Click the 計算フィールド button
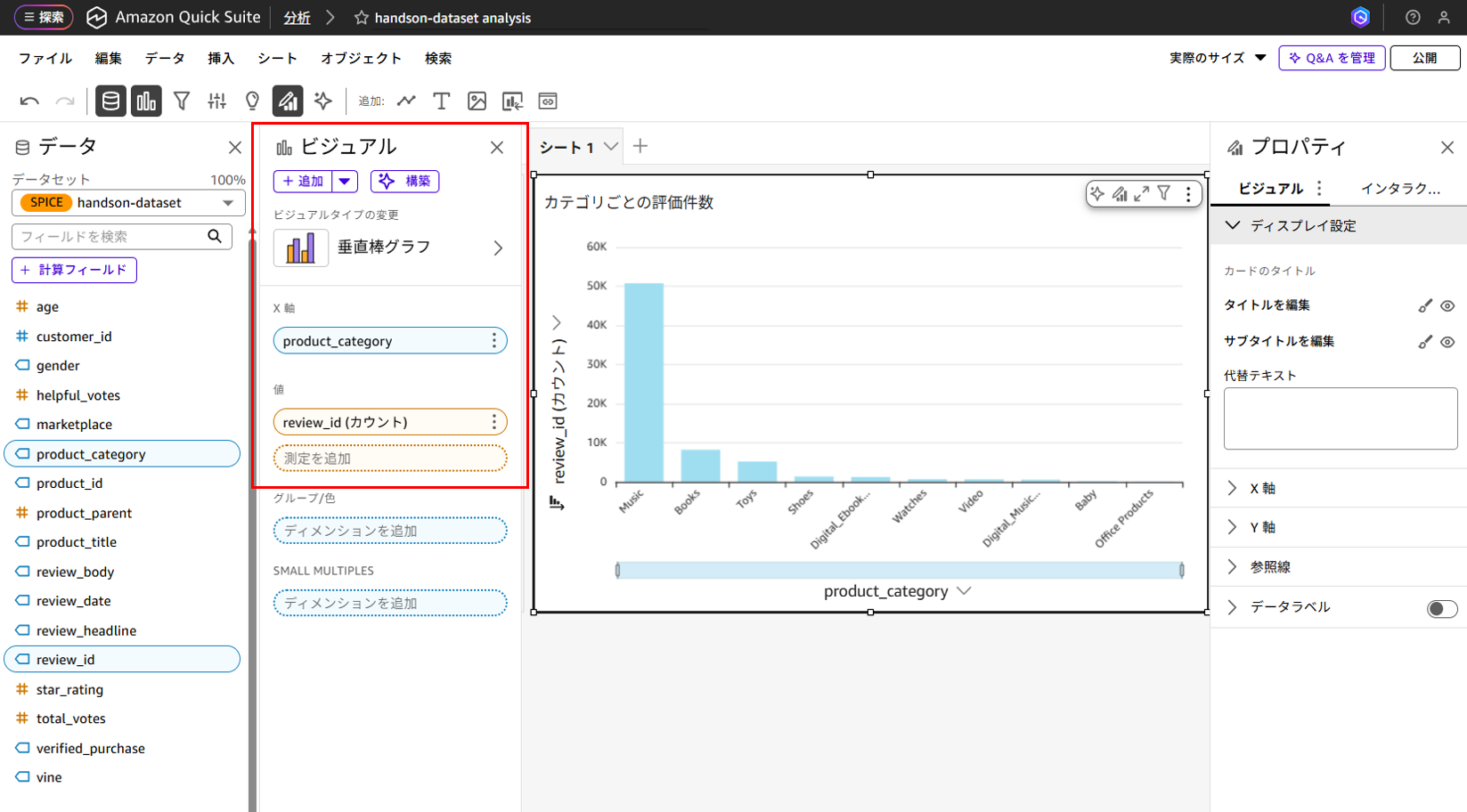The width and height of the screenshot is (1467, 812). click(74, 270)
